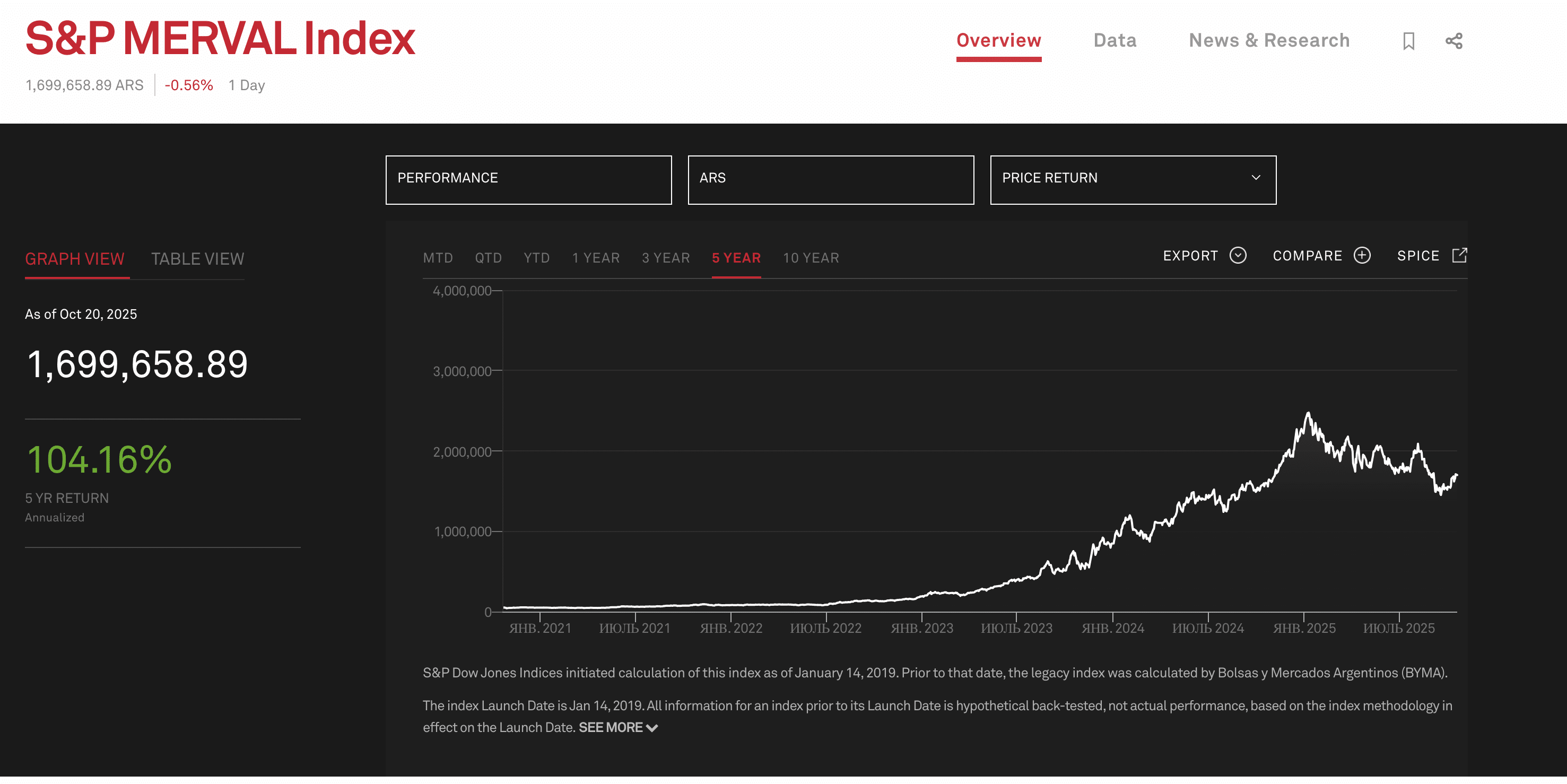Show MTD performance
The width and height of the screenshot is (1567, 784).
pyautogui.click(x=438, y=258)
